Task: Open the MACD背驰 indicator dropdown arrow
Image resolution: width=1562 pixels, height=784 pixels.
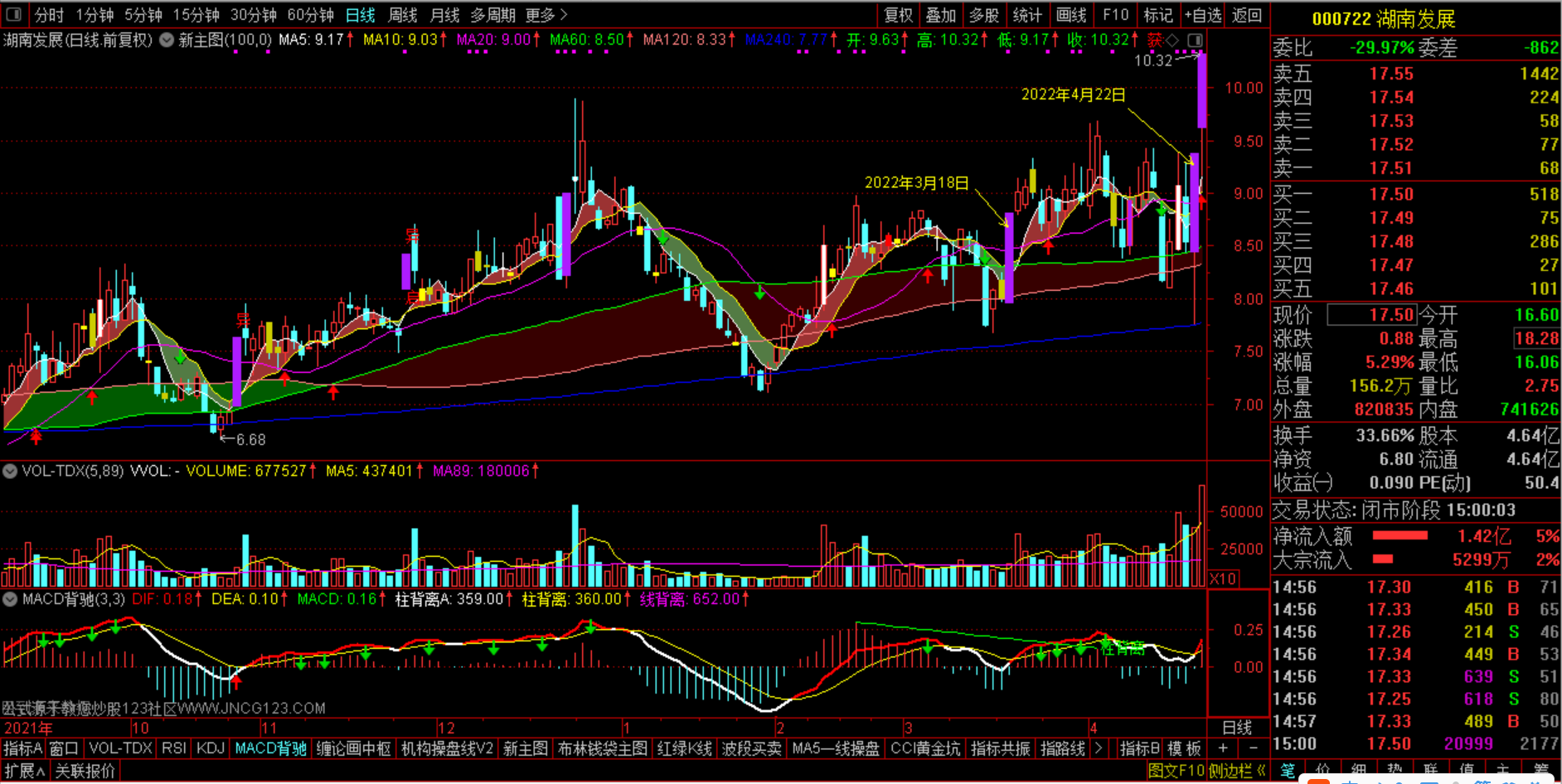Action: 10,598
